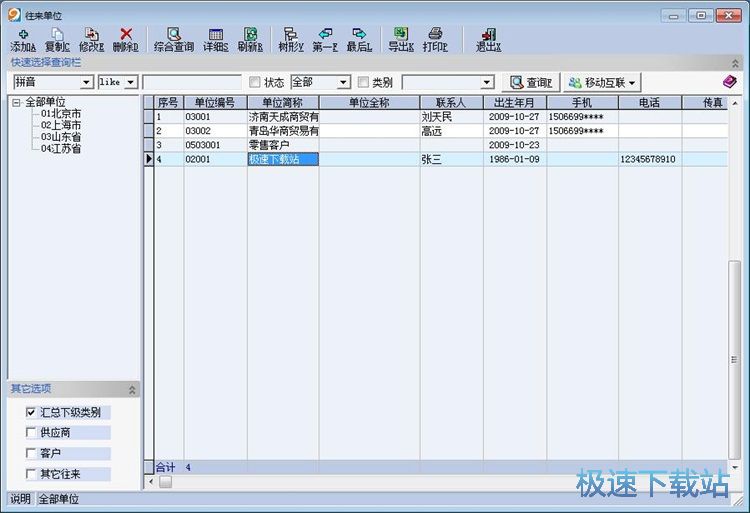Click the 复制C copy toolbar icon
This screenshot has height=513, width=750.
57,40
